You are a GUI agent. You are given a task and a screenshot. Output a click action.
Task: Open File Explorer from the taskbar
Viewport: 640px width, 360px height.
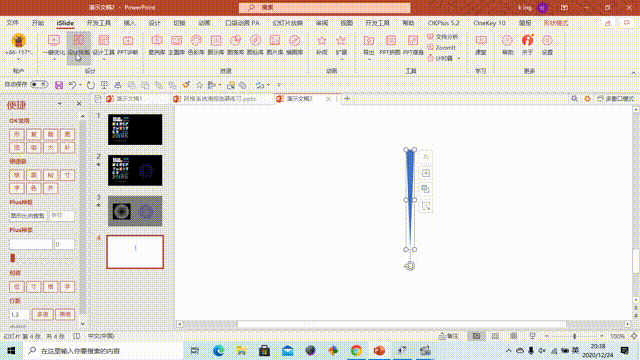tap(241, 351)
